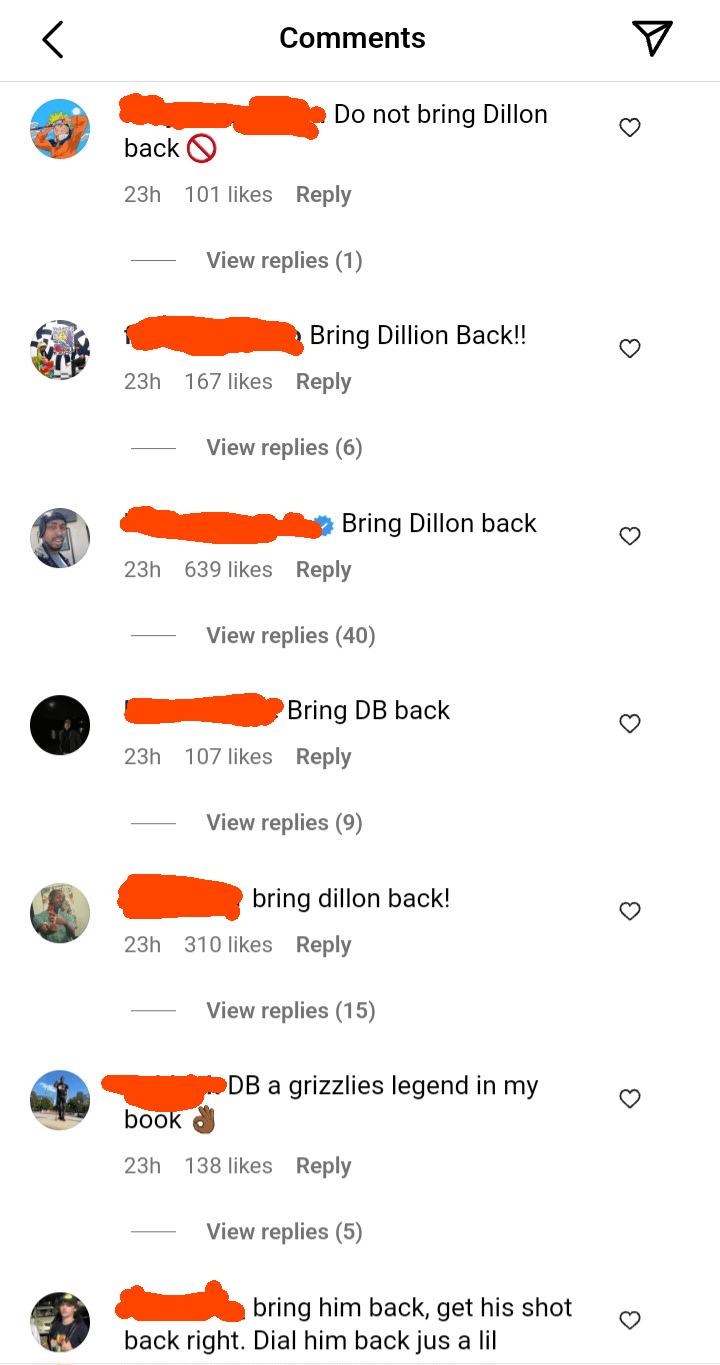Expand View replies (1)
Viewport: 720px width, 1365px height.
(284, 261)
